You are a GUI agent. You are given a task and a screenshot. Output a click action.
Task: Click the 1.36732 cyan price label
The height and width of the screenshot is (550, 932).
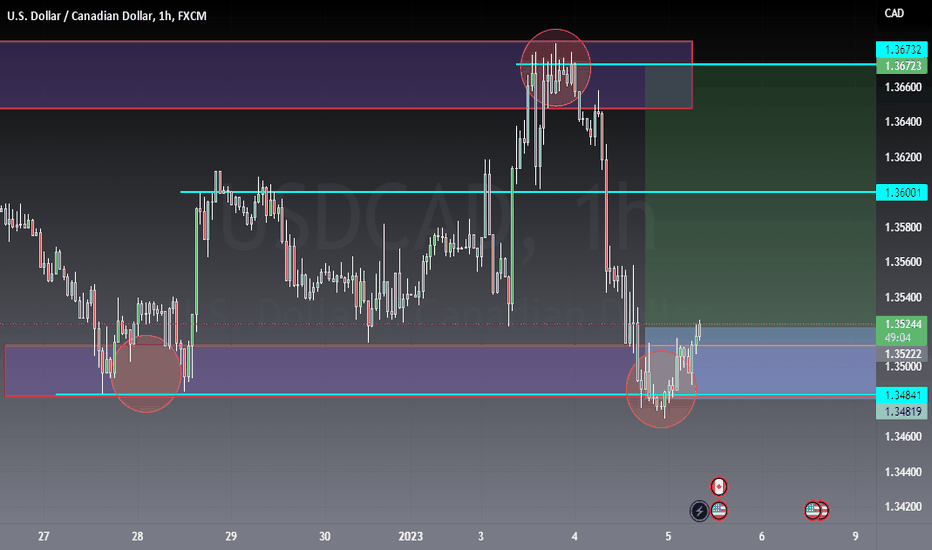(902, 50)
